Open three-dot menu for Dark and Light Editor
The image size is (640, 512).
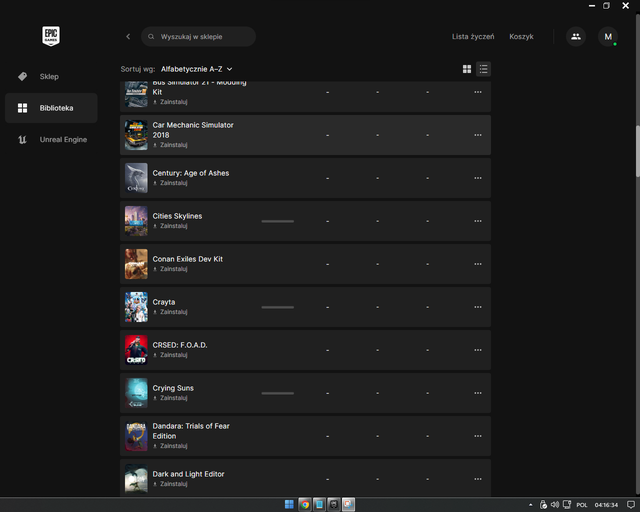(x=478, y=479)
